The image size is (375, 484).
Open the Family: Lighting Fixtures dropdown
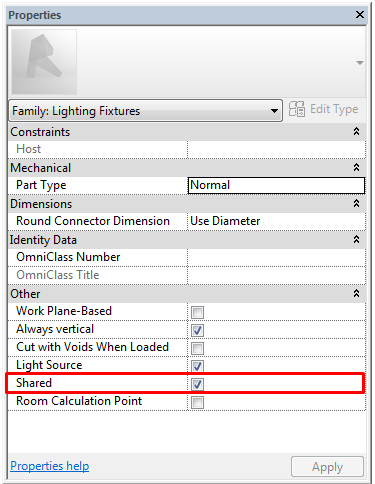point(146,111)
